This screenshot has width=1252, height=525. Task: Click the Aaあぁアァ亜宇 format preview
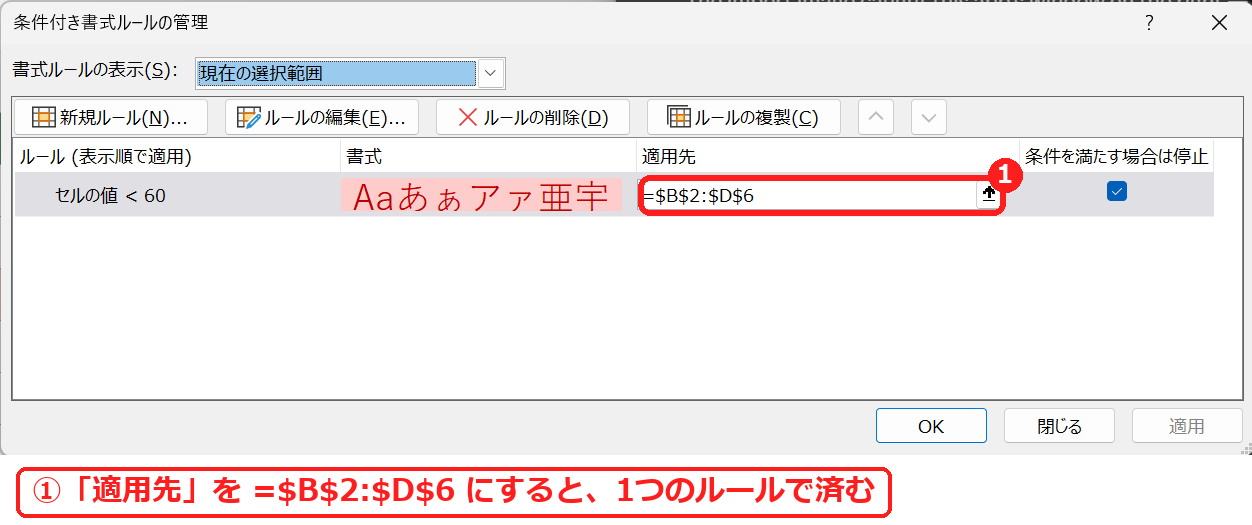tap(482, 196)
